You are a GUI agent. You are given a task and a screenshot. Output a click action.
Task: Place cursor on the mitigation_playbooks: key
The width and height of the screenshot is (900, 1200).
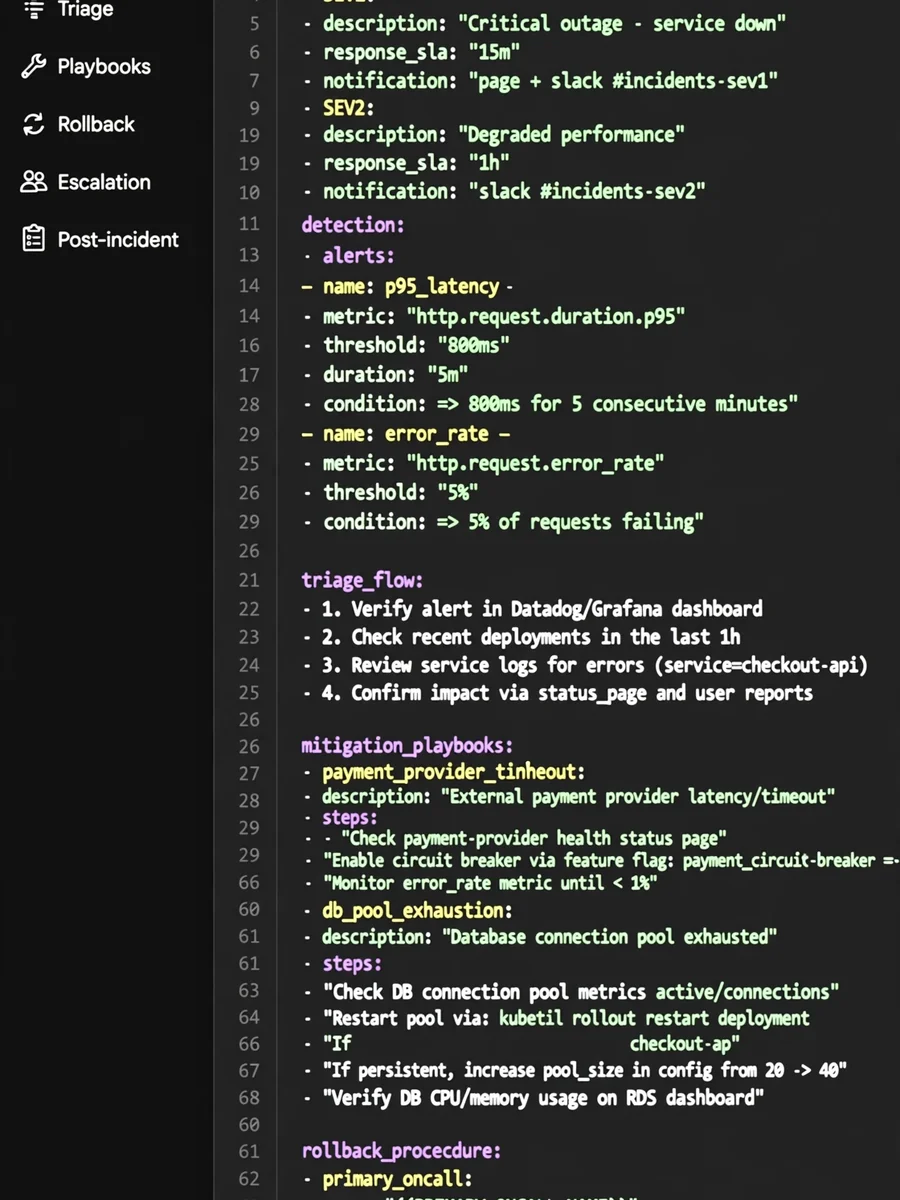[408, 746]
